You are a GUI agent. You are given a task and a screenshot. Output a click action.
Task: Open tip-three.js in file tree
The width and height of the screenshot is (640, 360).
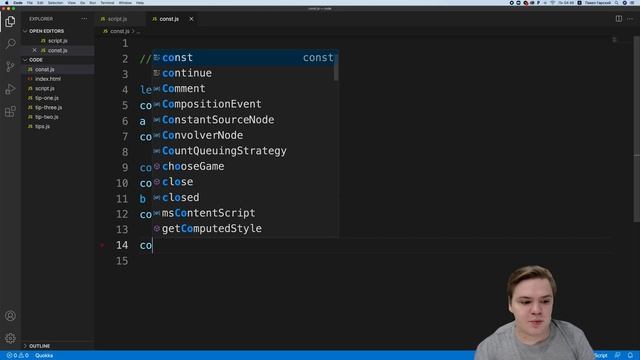click(x=48, y=107)
